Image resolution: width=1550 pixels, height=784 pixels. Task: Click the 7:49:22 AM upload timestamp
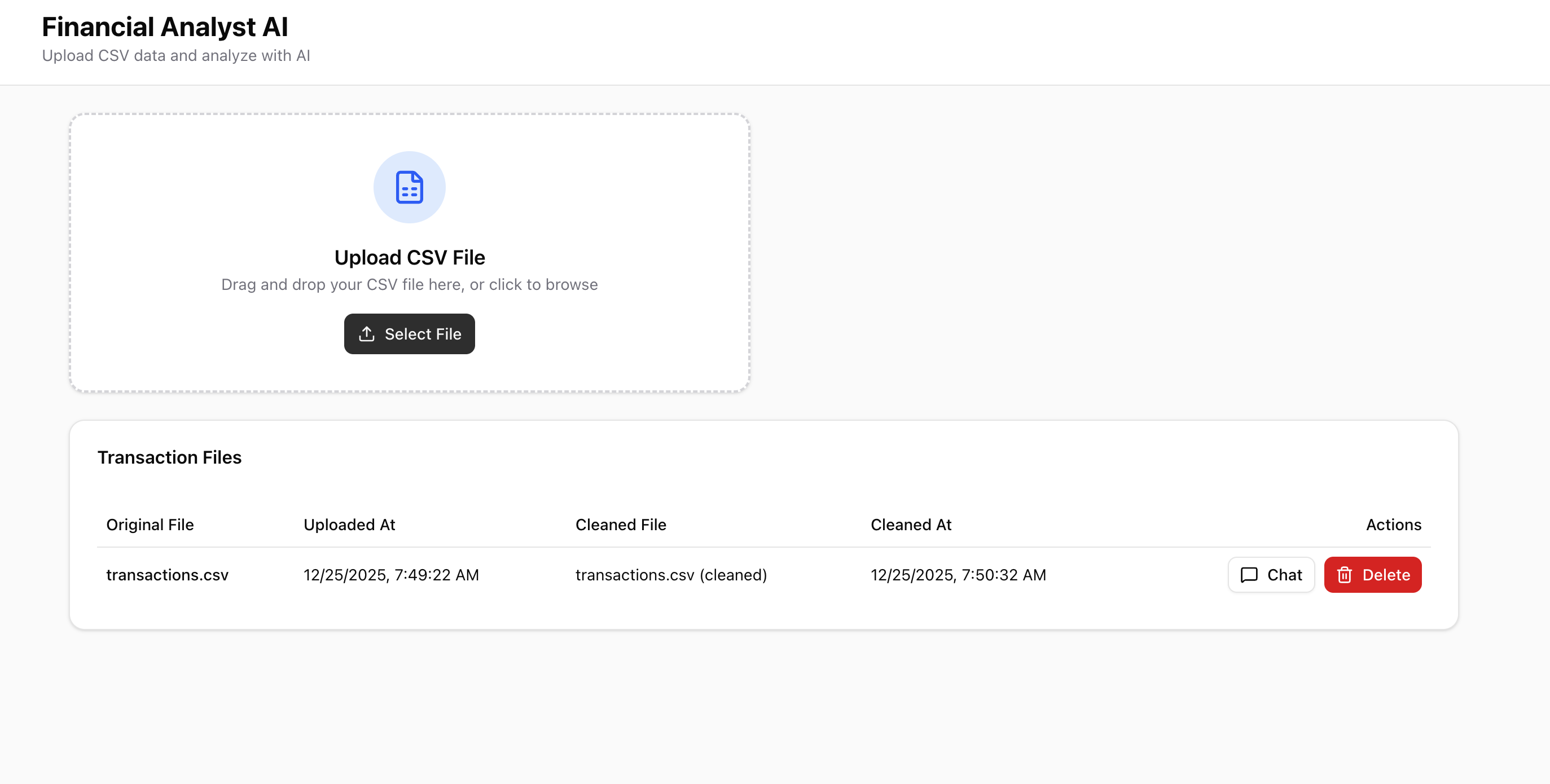(x=391, y=575)
